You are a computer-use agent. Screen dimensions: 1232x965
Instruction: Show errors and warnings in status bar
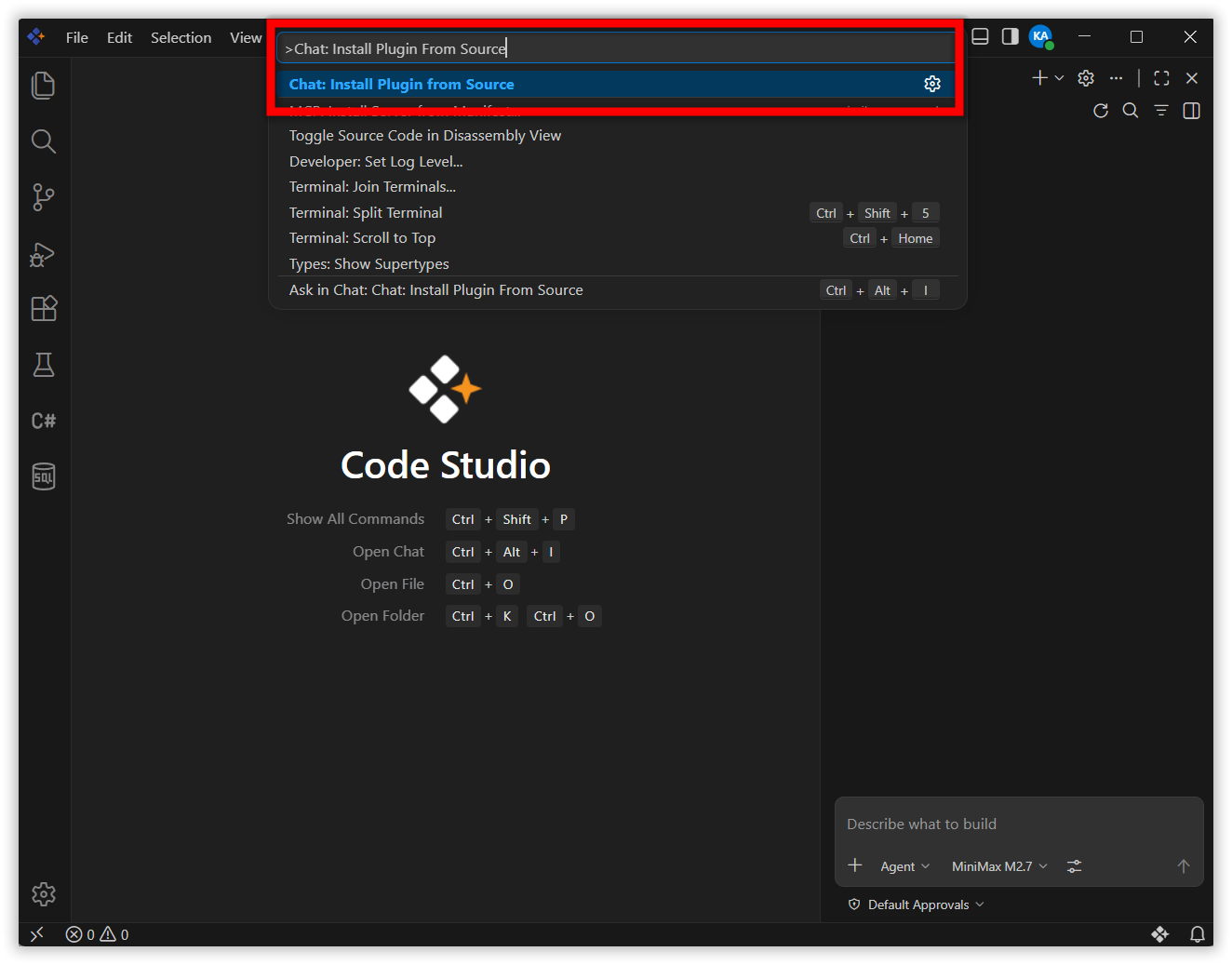coord(98,934)
